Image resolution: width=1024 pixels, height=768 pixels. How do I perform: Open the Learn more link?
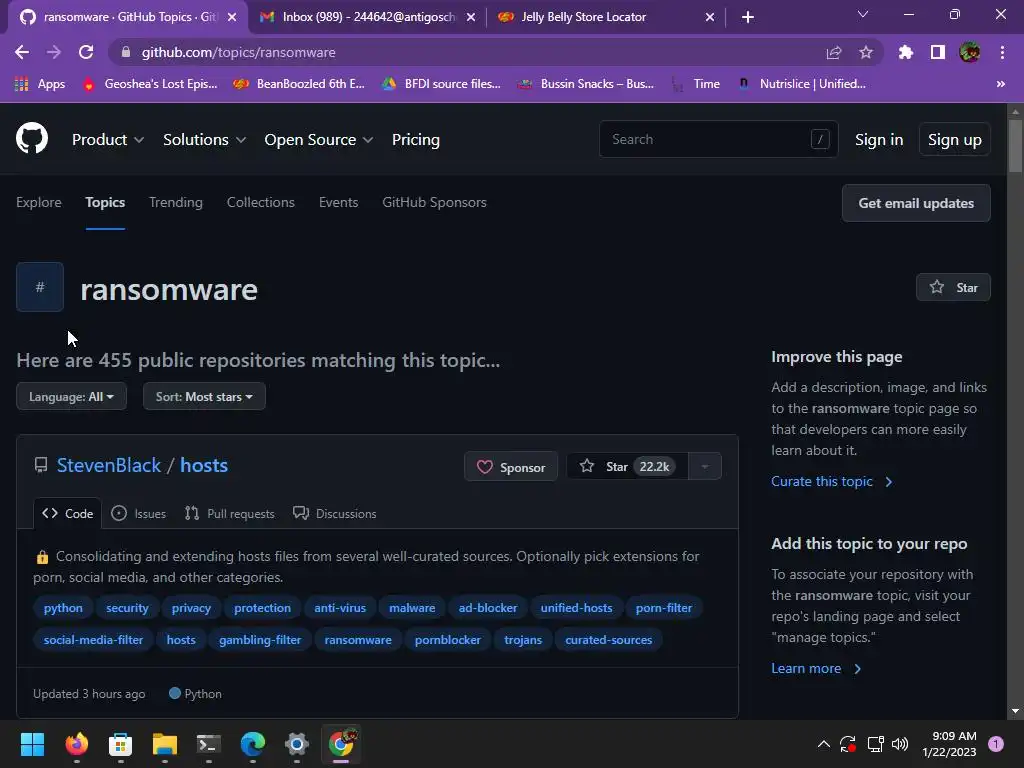coord(816,668)
